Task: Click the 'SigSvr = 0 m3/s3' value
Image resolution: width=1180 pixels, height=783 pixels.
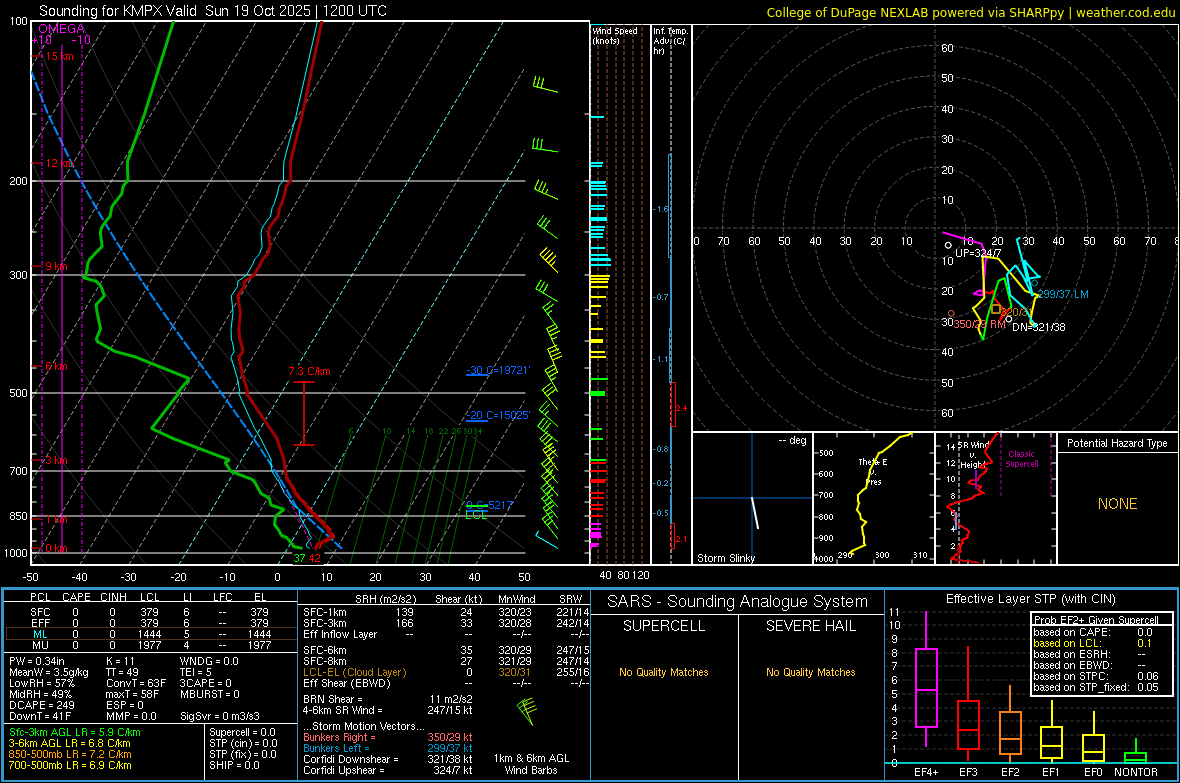Action: click(220, 717)
